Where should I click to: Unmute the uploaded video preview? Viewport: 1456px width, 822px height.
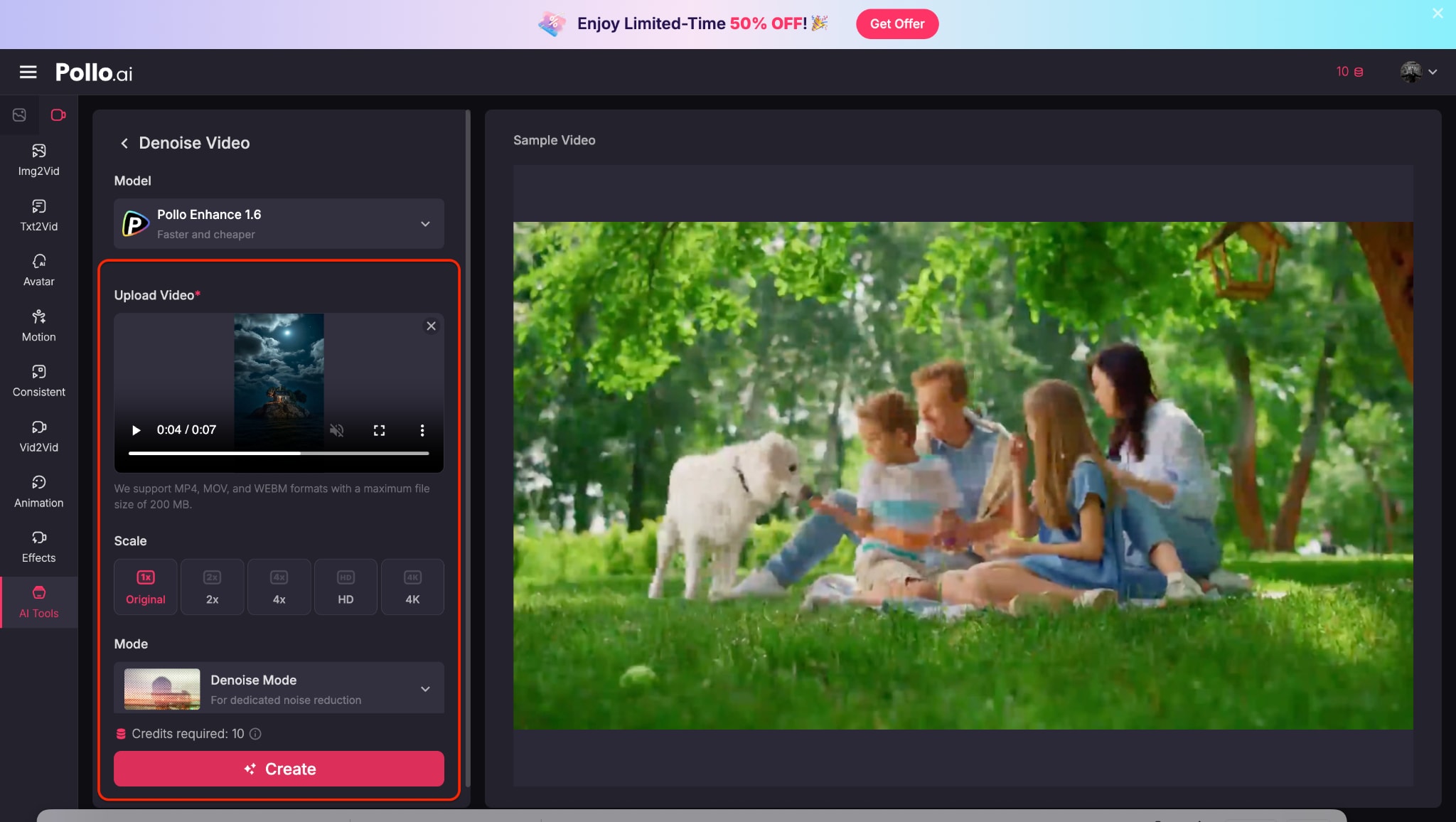click(x=337, y=430)
